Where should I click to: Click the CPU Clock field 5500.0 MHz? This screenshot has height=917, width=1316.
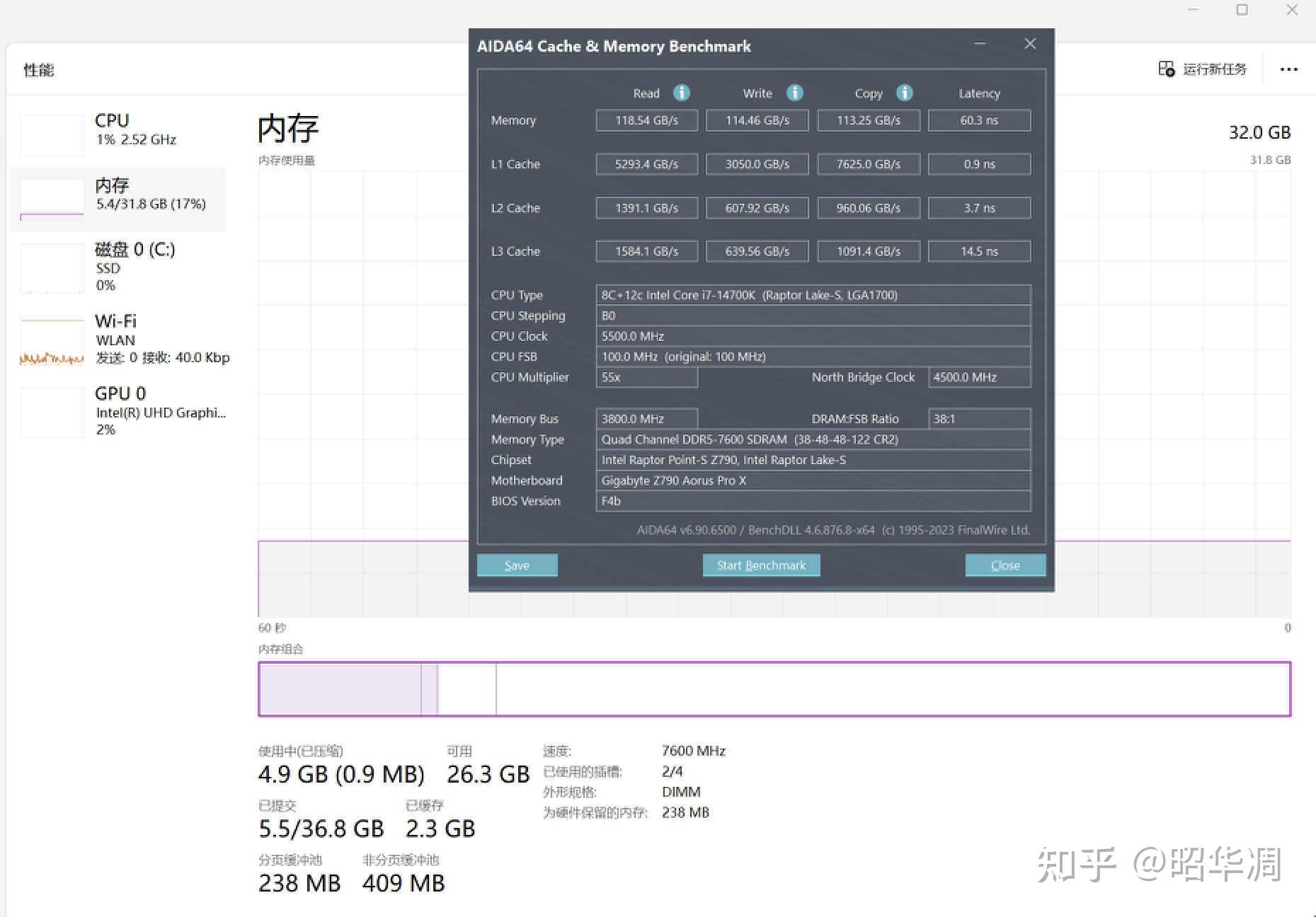point(813,336)
